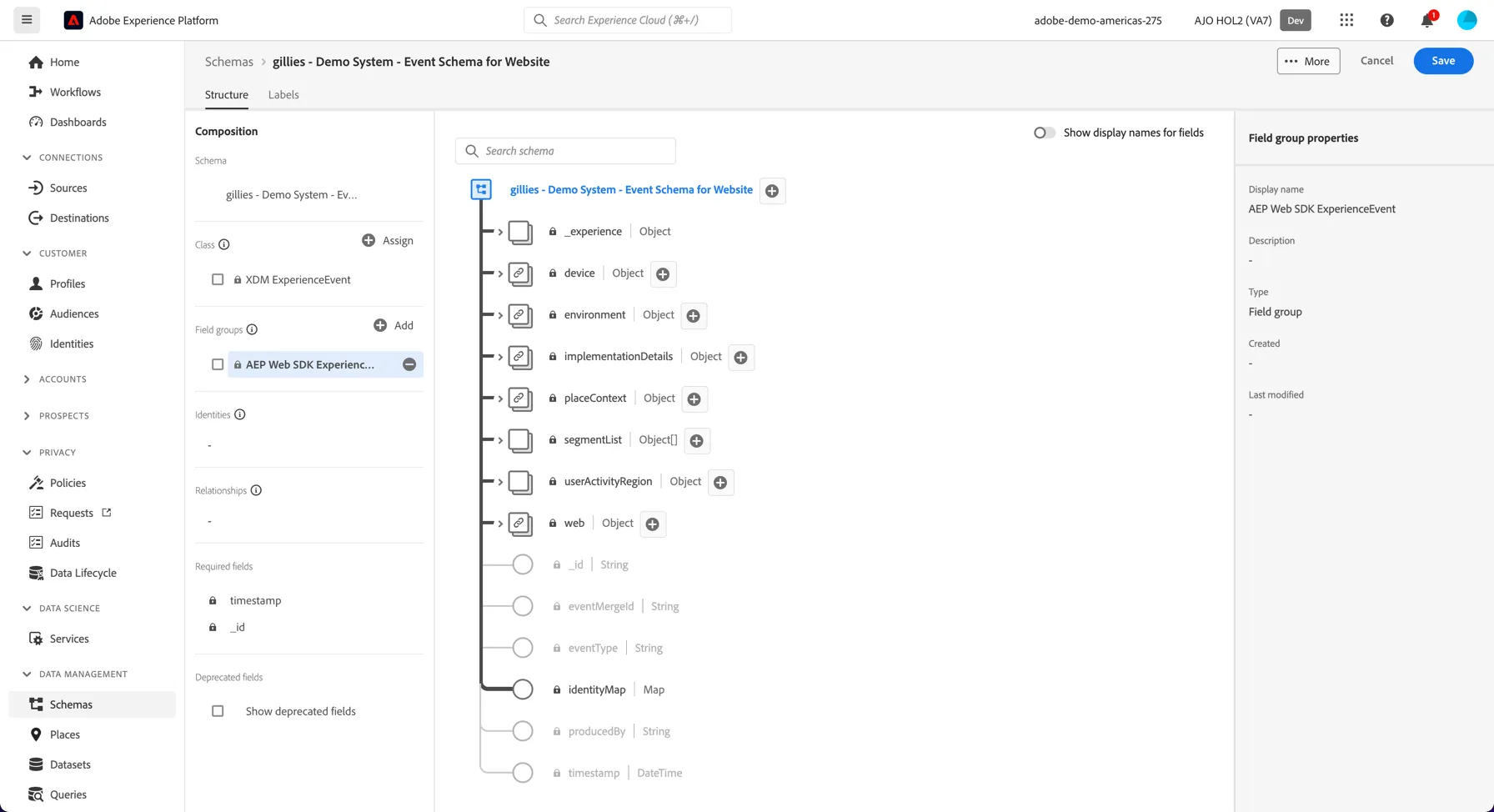Expand the device object node
1494x812 pixels.
point(500,273)
